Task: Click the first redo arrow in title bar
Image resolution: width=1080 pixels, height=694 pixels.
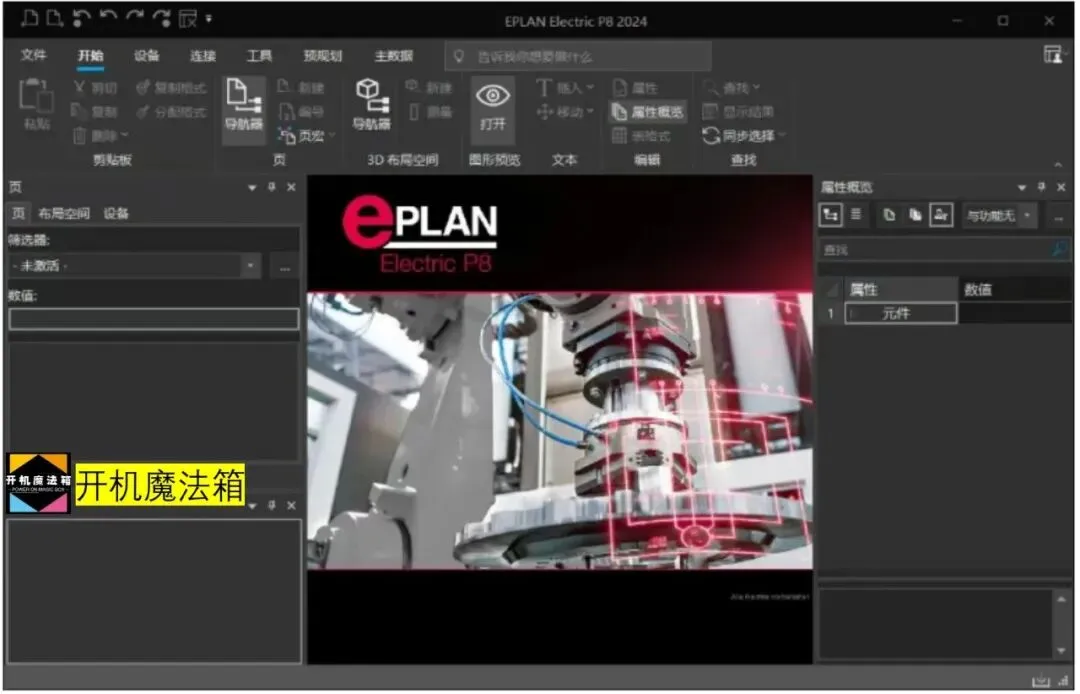Action: tap(135, 19)
